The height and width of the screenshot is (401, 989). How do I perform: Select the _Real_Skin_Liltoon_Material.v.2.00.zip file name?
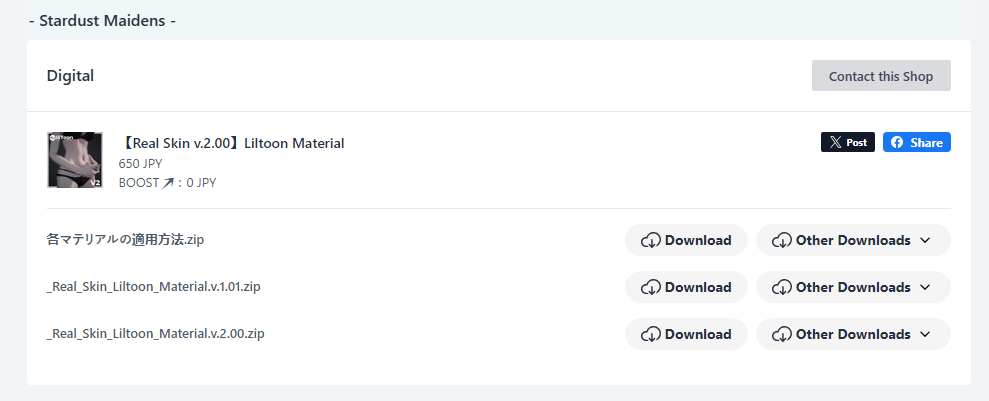pos(156,334)
